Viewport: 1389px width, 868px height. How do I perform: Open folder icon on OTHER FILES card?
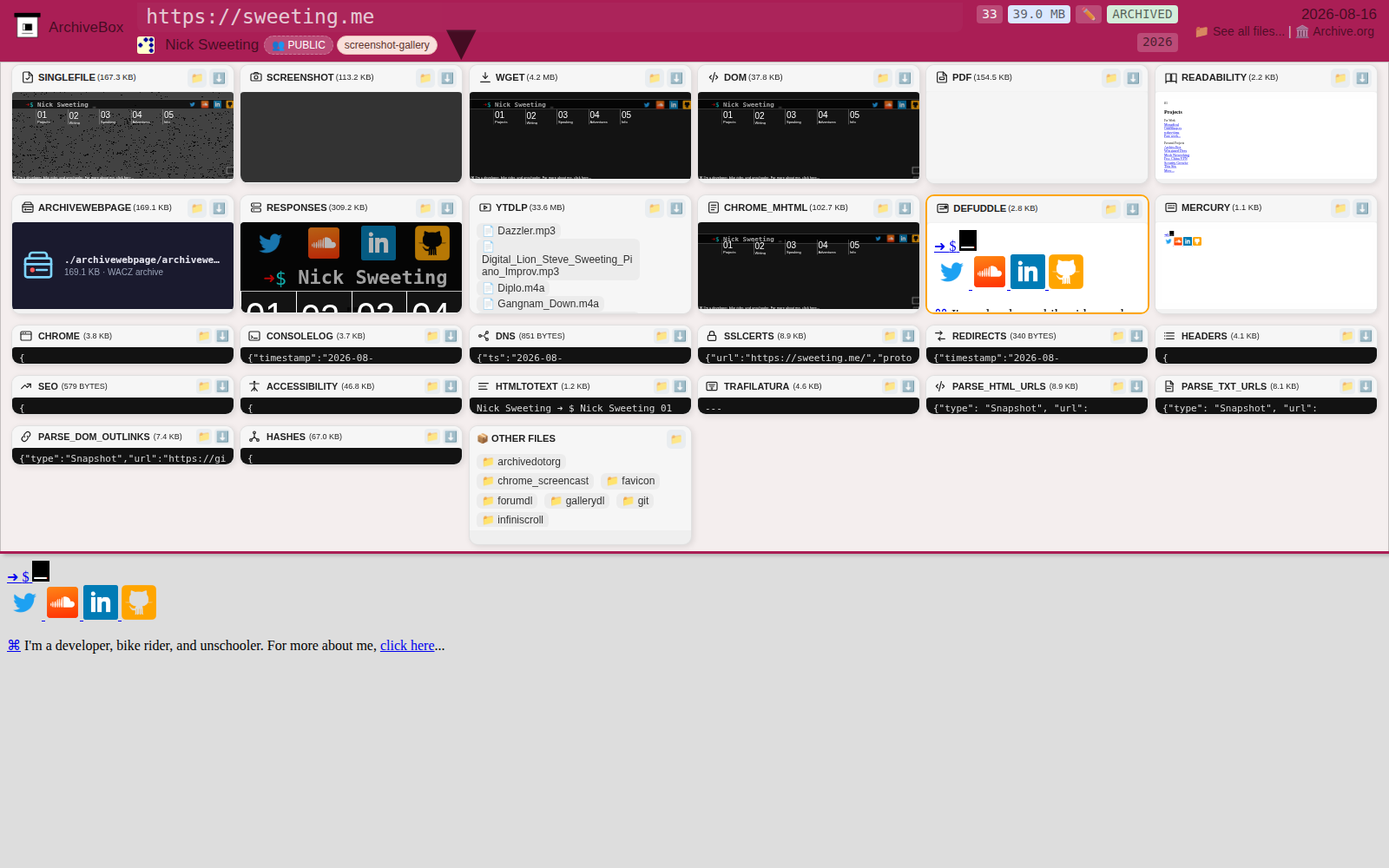pos(676,439)
